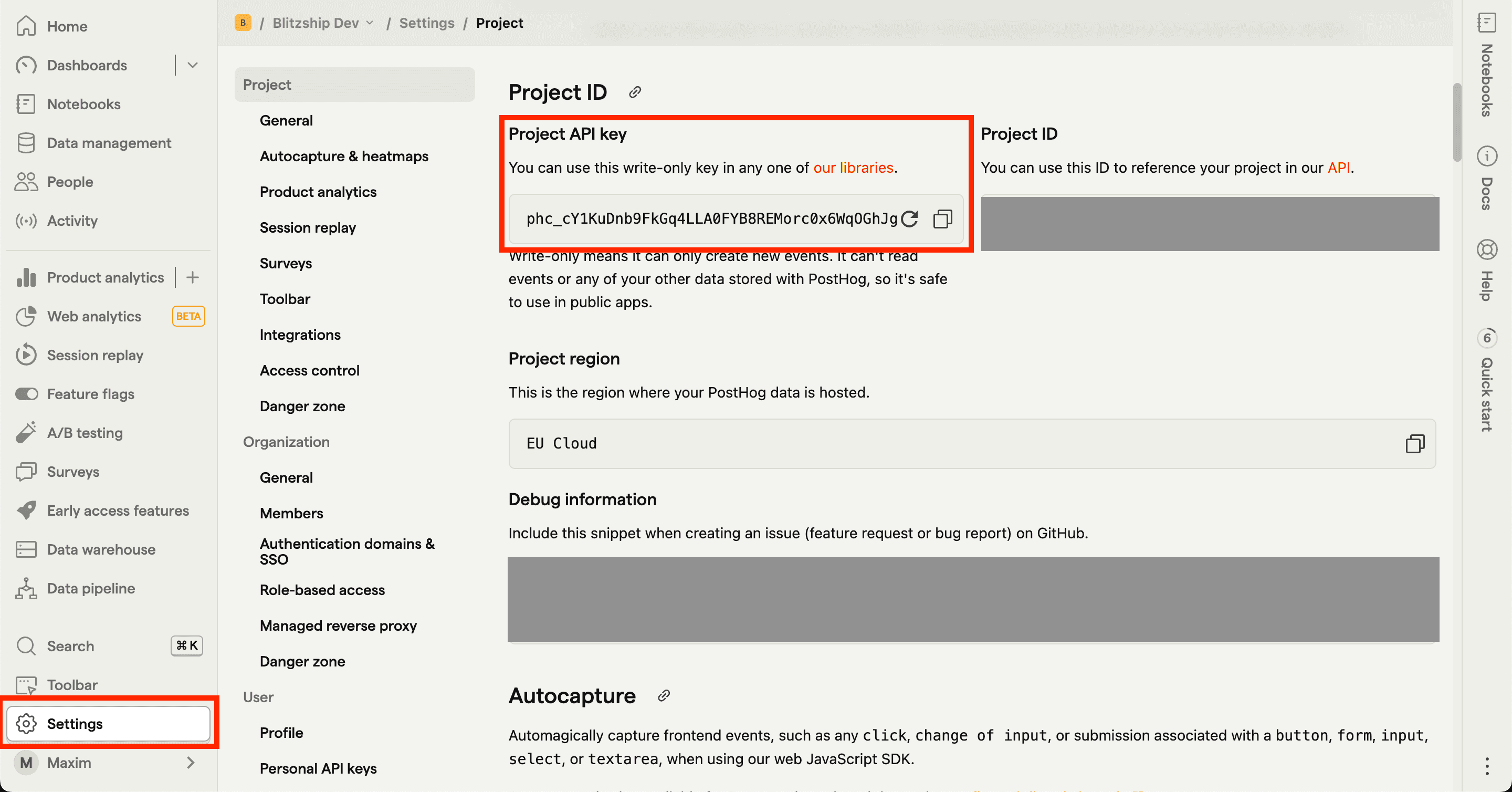Screen dimensions: 1512x792
Task: Copy the EU Cloud project region
Action: 1414,444
